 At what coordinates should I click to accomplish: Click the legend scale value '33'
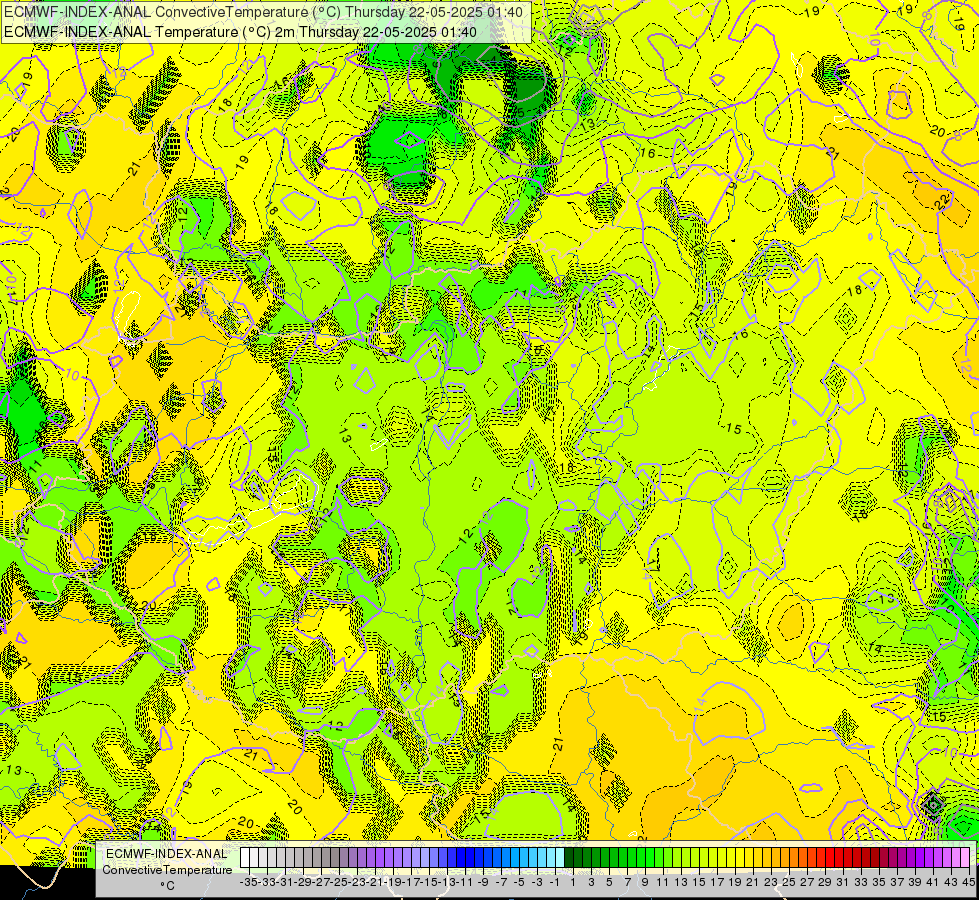[x=860, y=882]
